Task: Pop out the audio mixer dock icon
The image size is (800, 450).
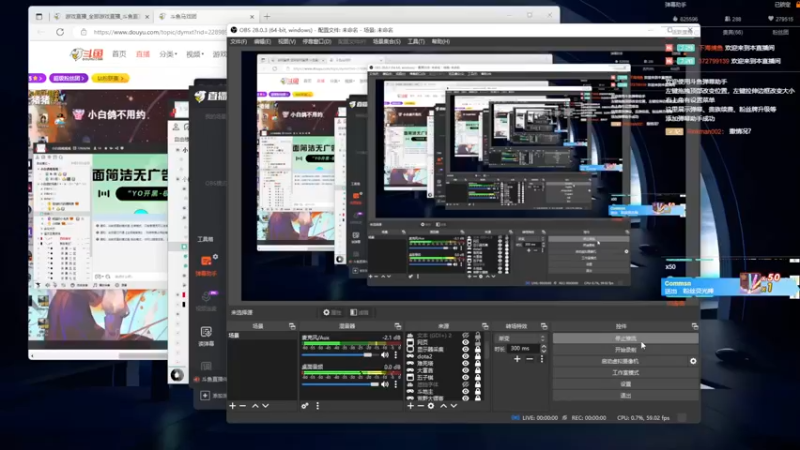Action: pyautogui.click(x=397, y=326)
